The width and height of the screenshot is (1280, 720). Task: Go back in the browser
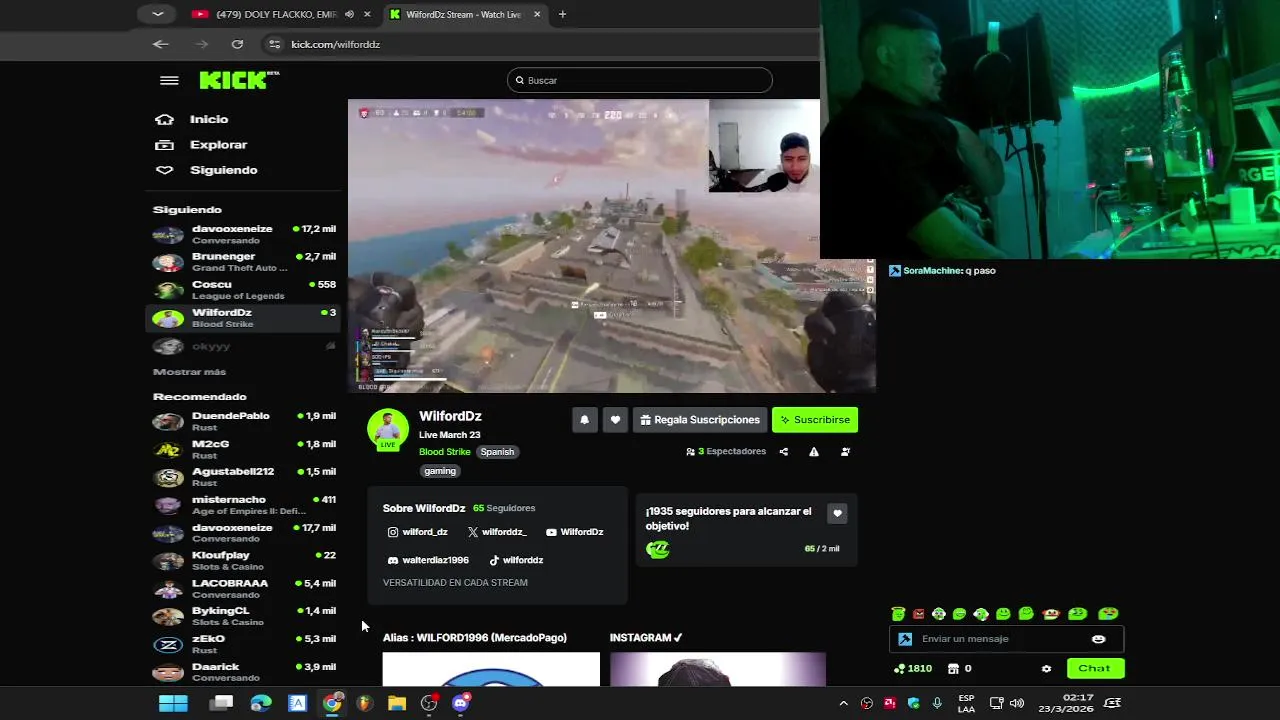tap(161, 44)
